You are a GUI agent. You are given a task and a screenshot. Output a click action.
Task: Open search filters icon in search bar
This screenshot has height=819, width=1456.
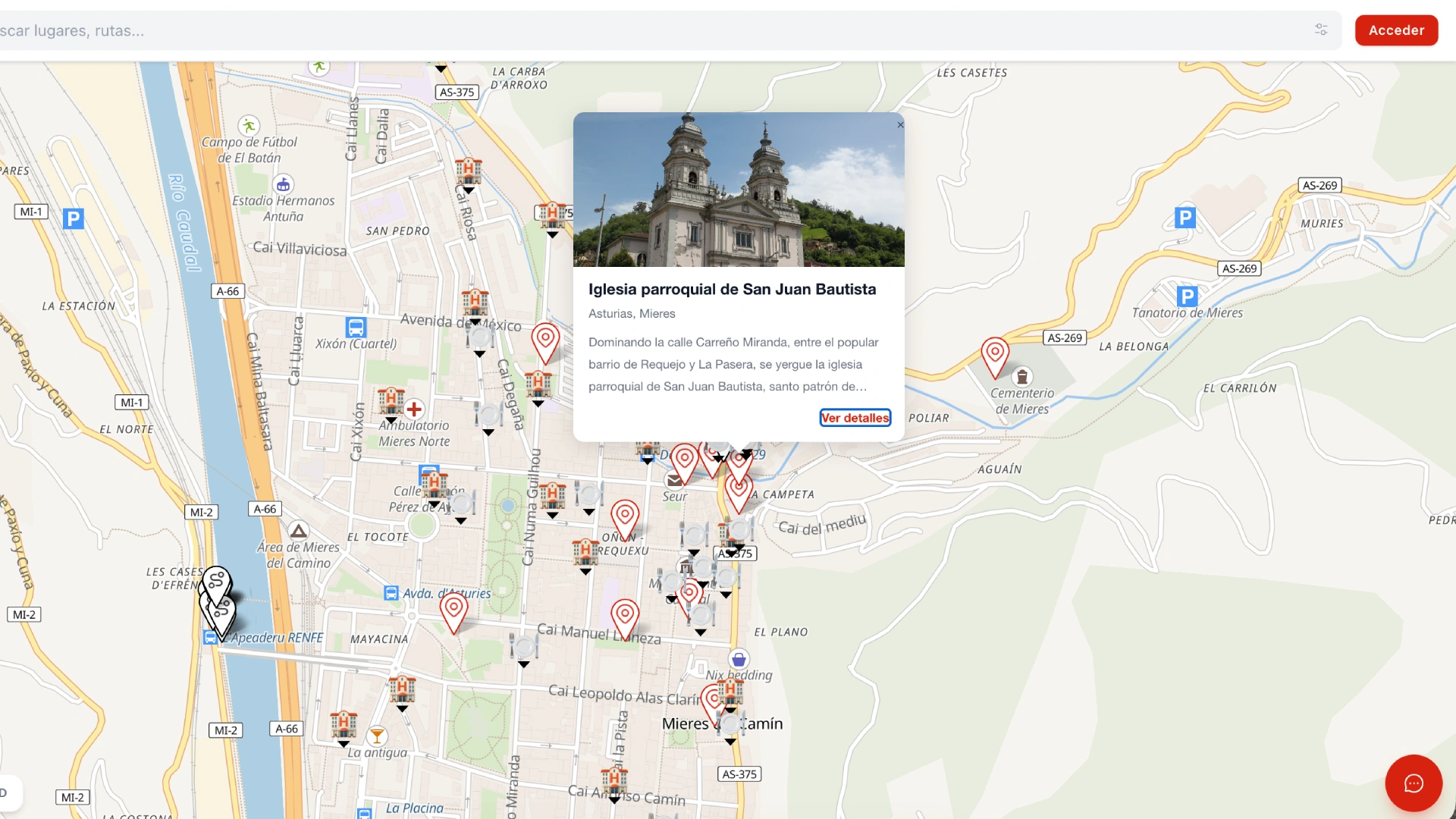coord(1321,30)
